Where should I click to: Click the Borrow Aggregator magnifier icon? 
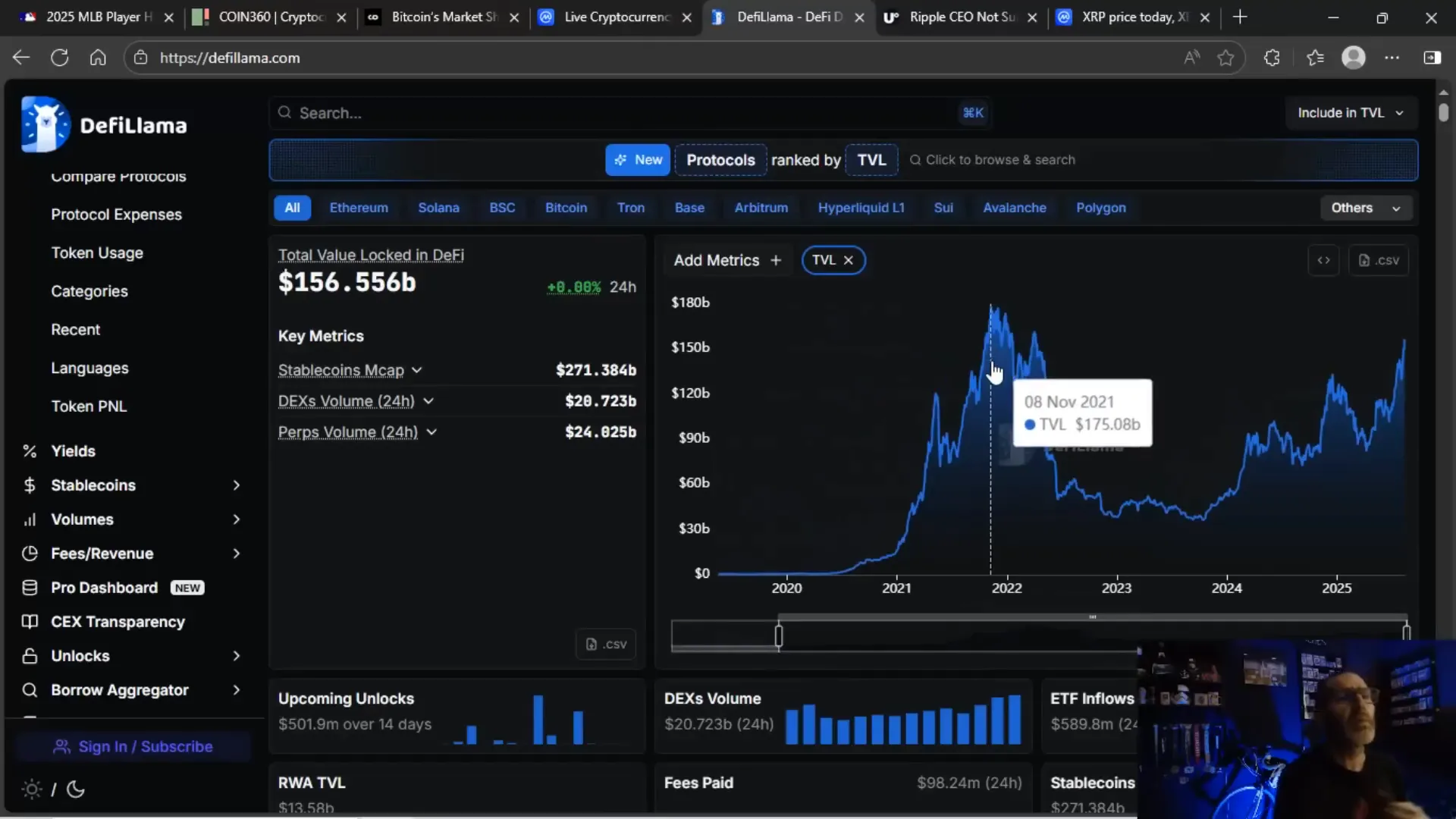(30, 690)
